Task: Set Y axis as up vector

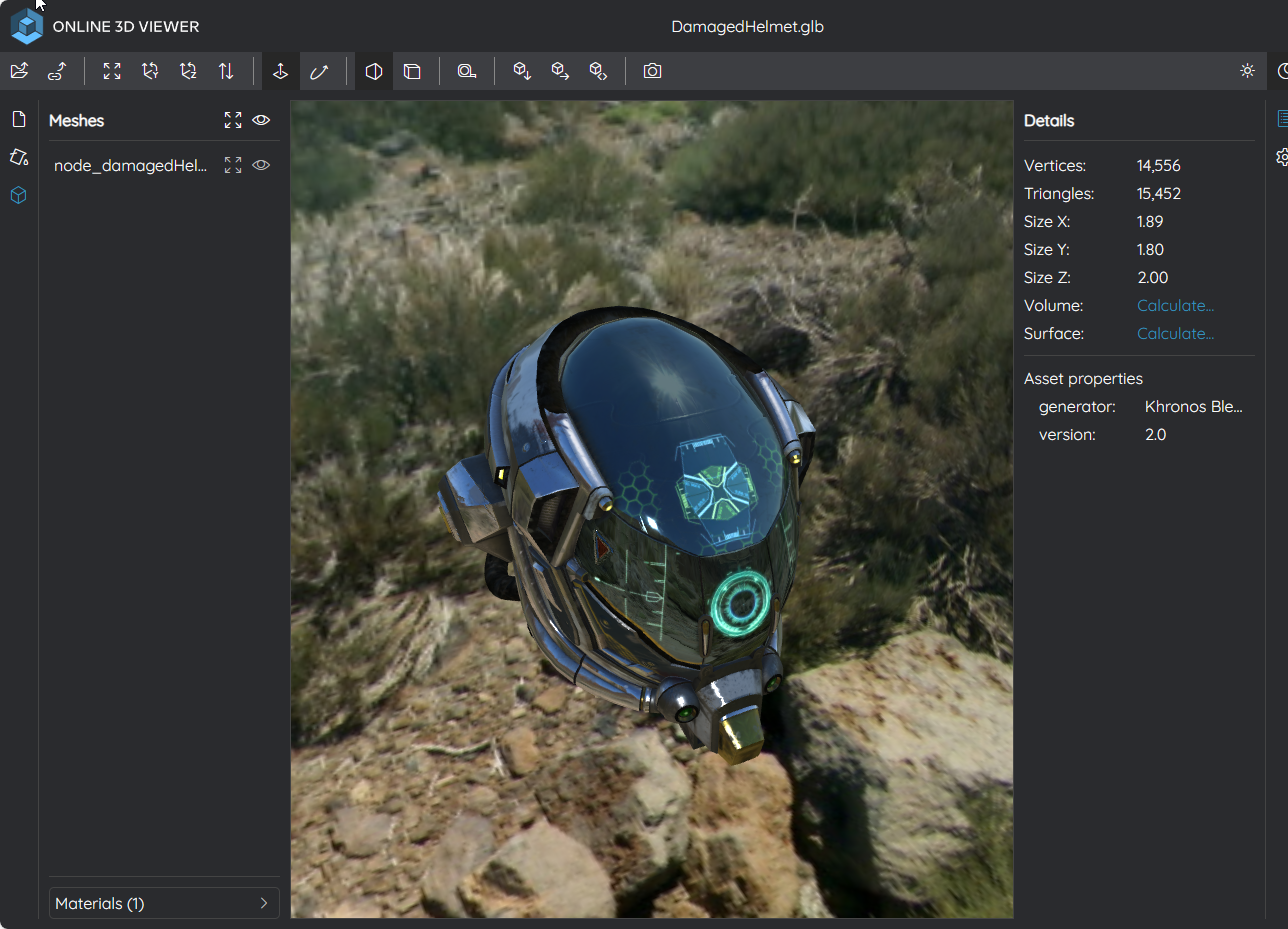Action: (150, 71)
